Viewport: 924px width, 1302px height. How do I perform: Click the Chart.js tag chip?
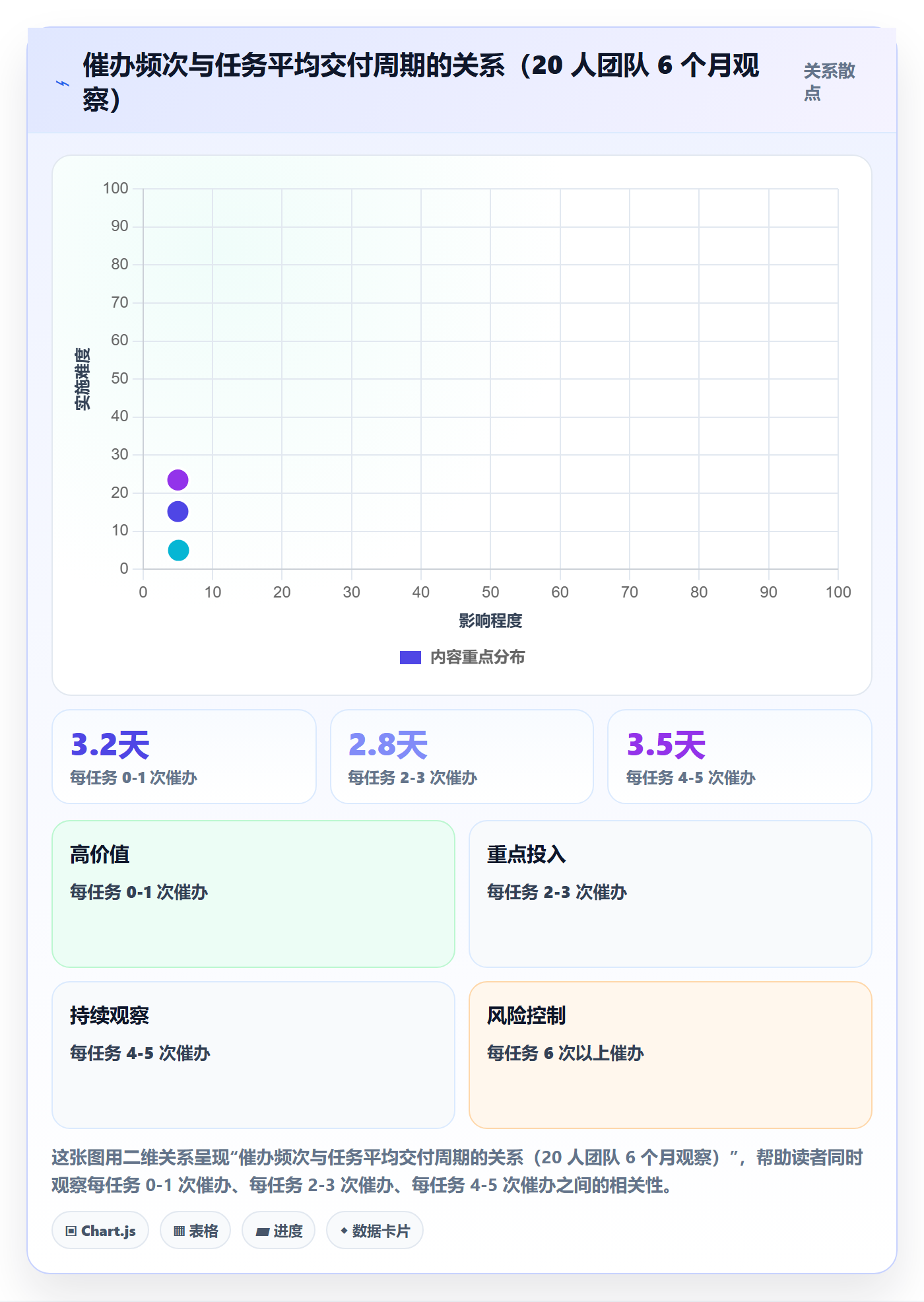100,1231
